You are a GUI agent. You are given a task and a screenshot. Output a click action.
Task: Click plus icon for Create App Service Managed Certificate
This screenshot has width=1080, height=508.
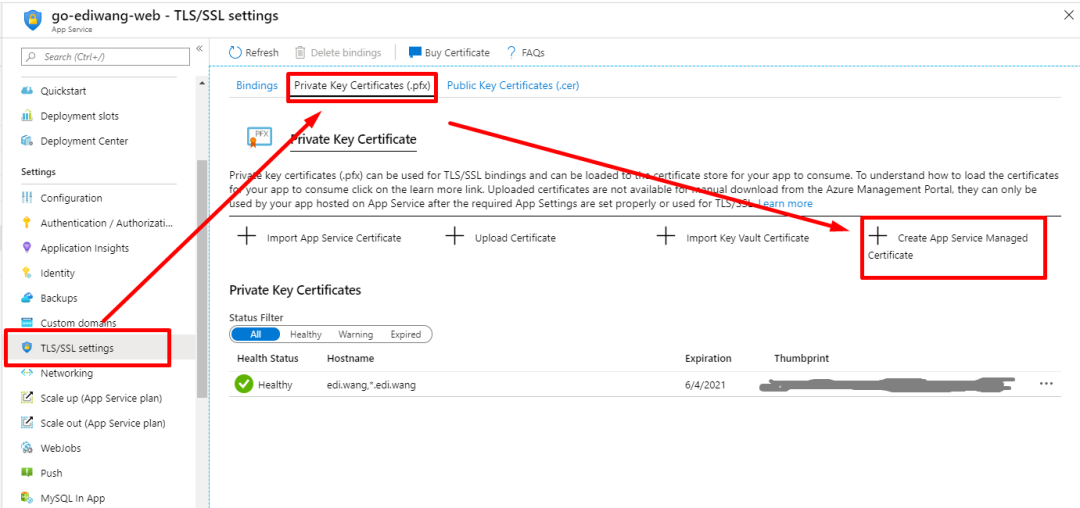tap(878, 237)
